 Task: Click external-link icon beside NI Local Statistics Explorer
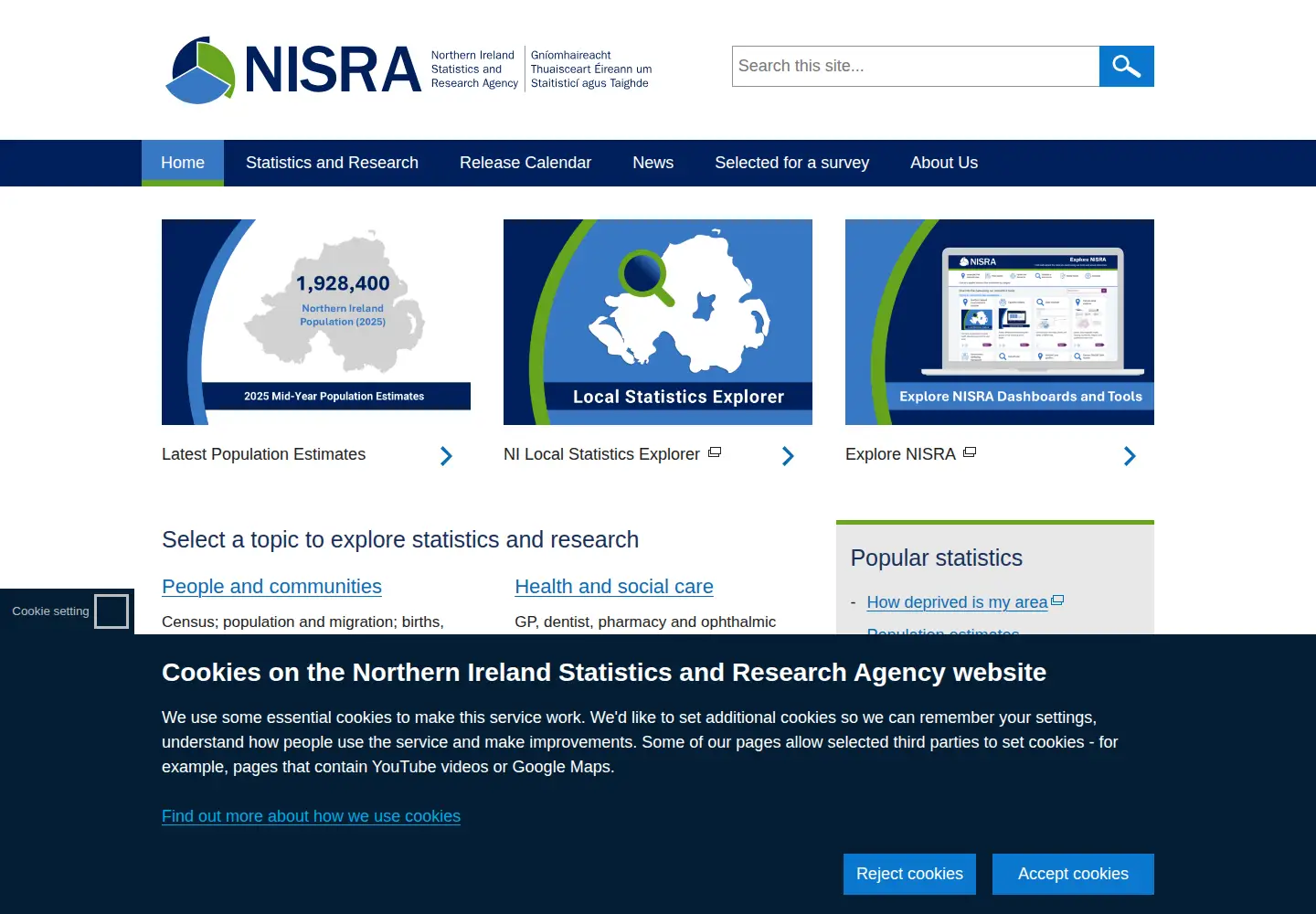pyautogui.click(x=715, y=452)
